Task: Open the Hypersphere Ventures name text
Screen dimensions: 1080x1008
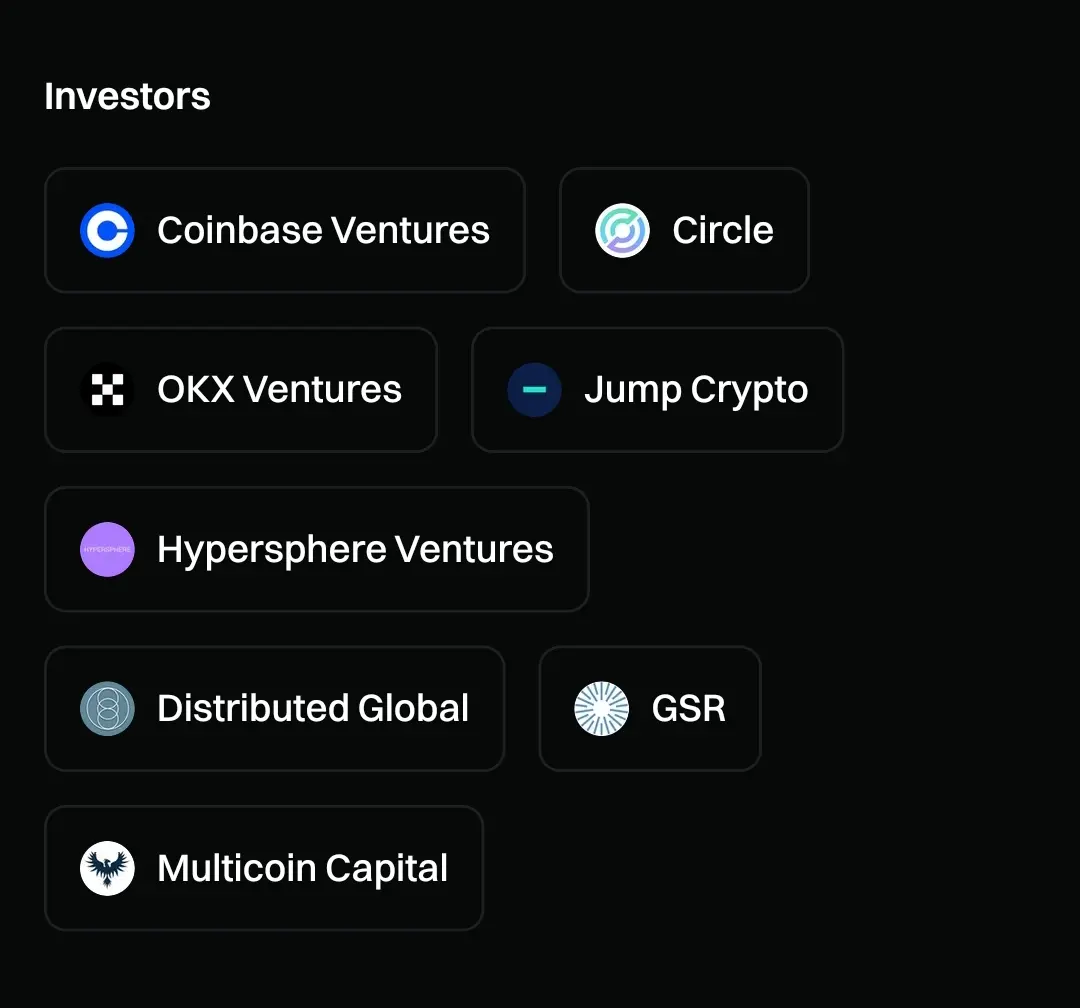Action: click(x=355, y=551)
